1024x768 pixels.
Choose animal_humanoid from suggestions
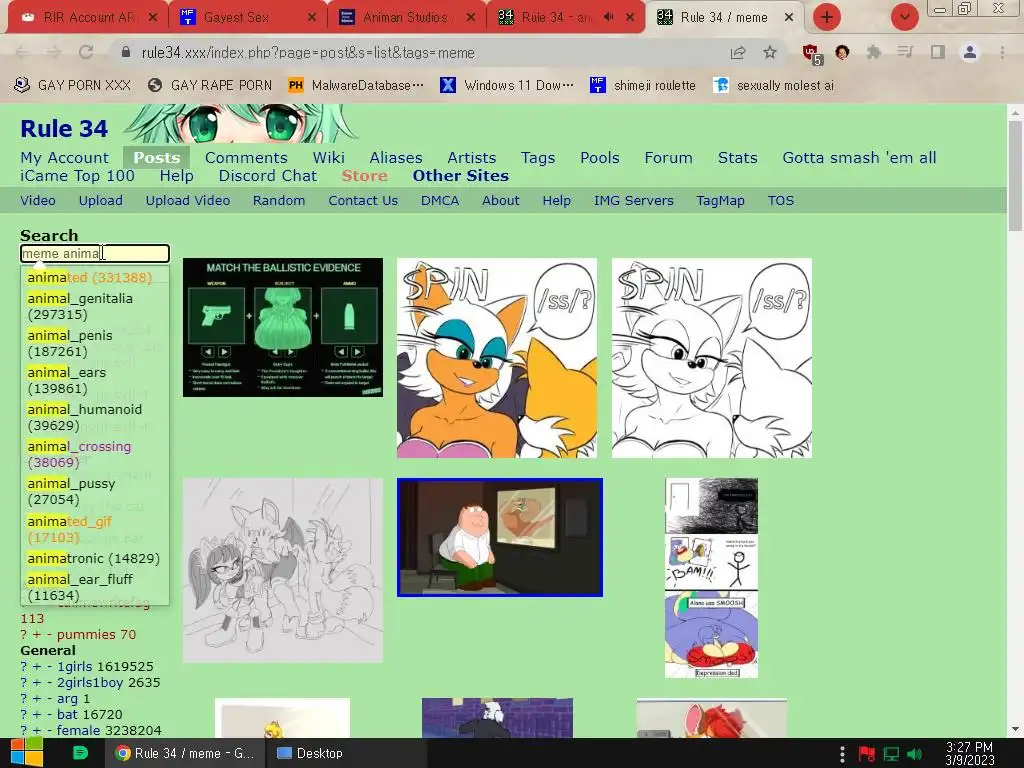[x=95, y=417]
